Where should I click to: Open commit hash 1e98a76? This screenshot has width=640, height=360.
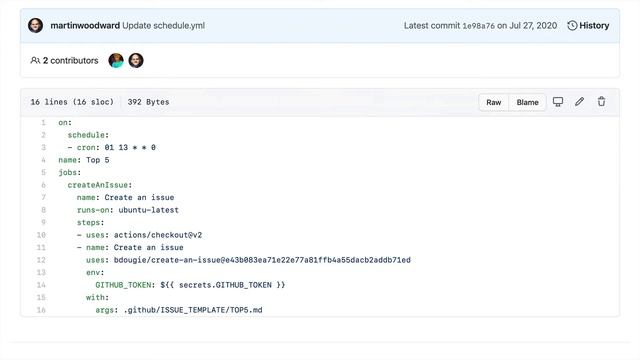tap(478, 26)
